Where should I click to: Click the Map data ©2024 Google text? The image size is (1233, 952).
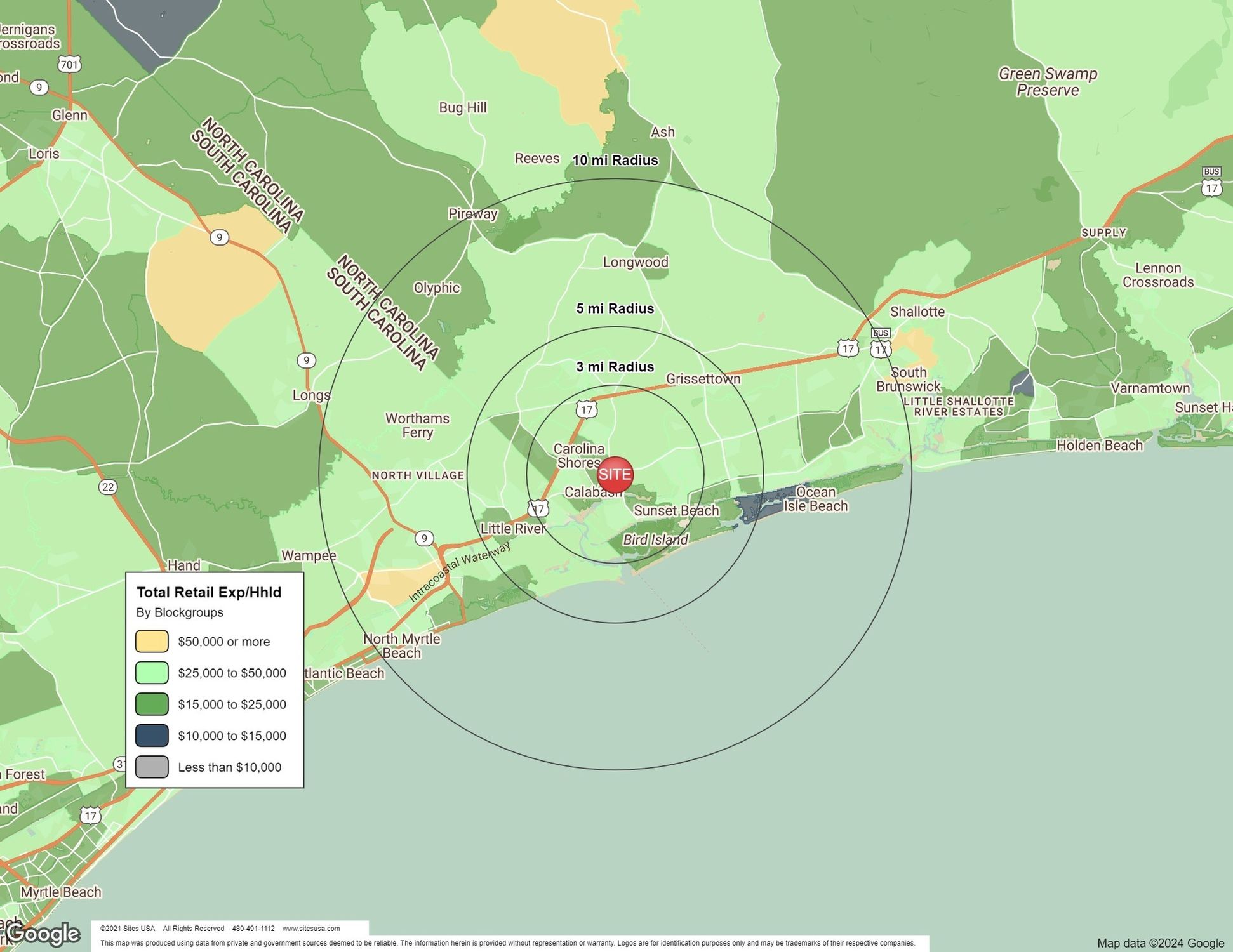(x=1160, y=943)
